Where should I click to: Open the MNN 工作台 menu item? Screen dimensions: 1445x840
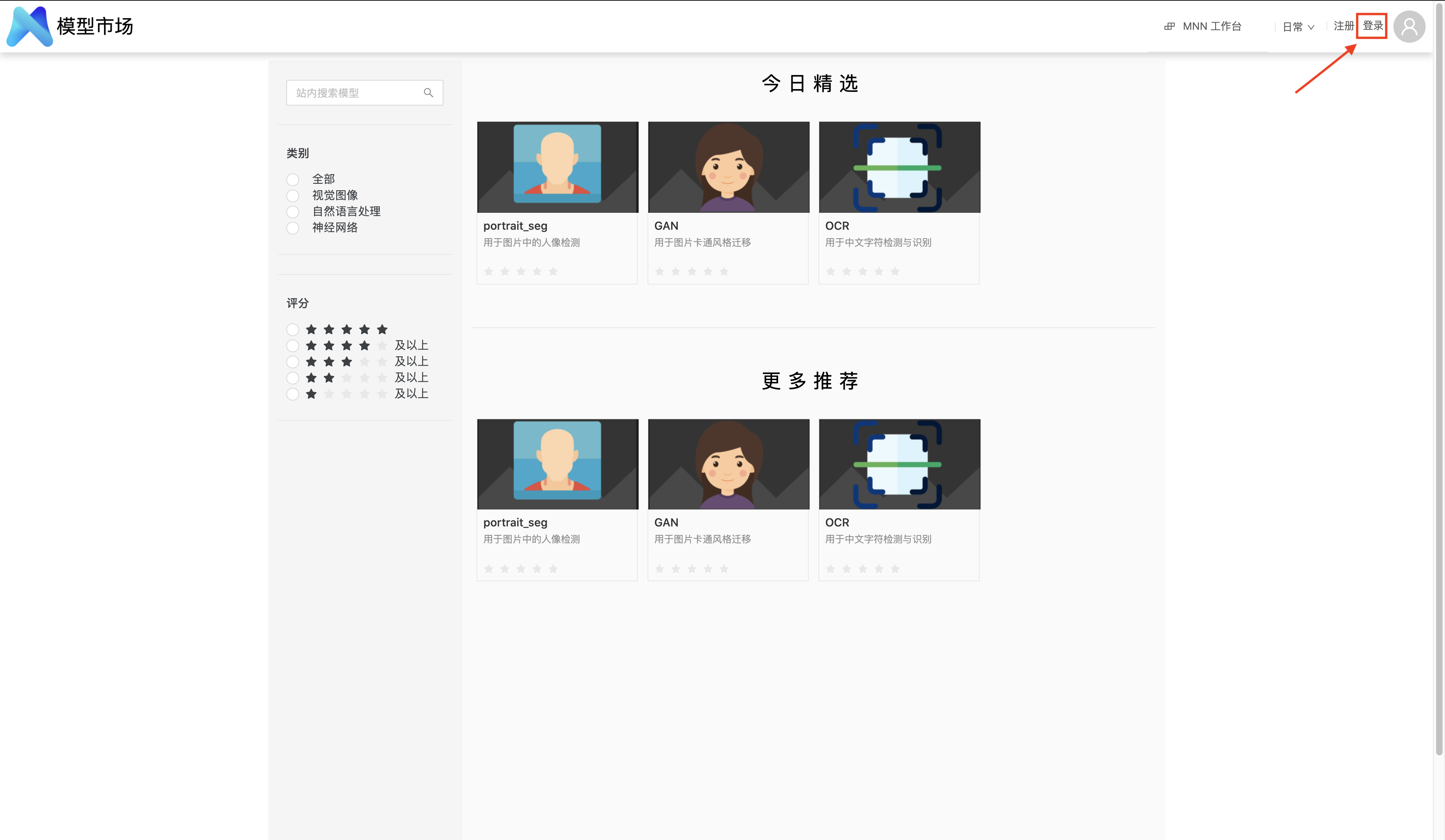tap(1212, 26)
